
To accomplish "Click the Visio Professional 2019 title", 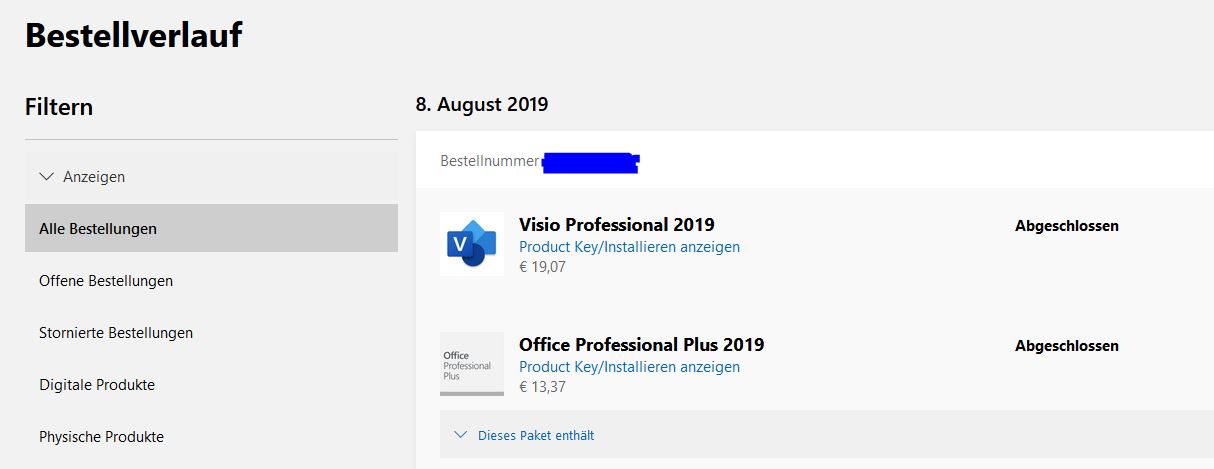I will pos(616,224).
